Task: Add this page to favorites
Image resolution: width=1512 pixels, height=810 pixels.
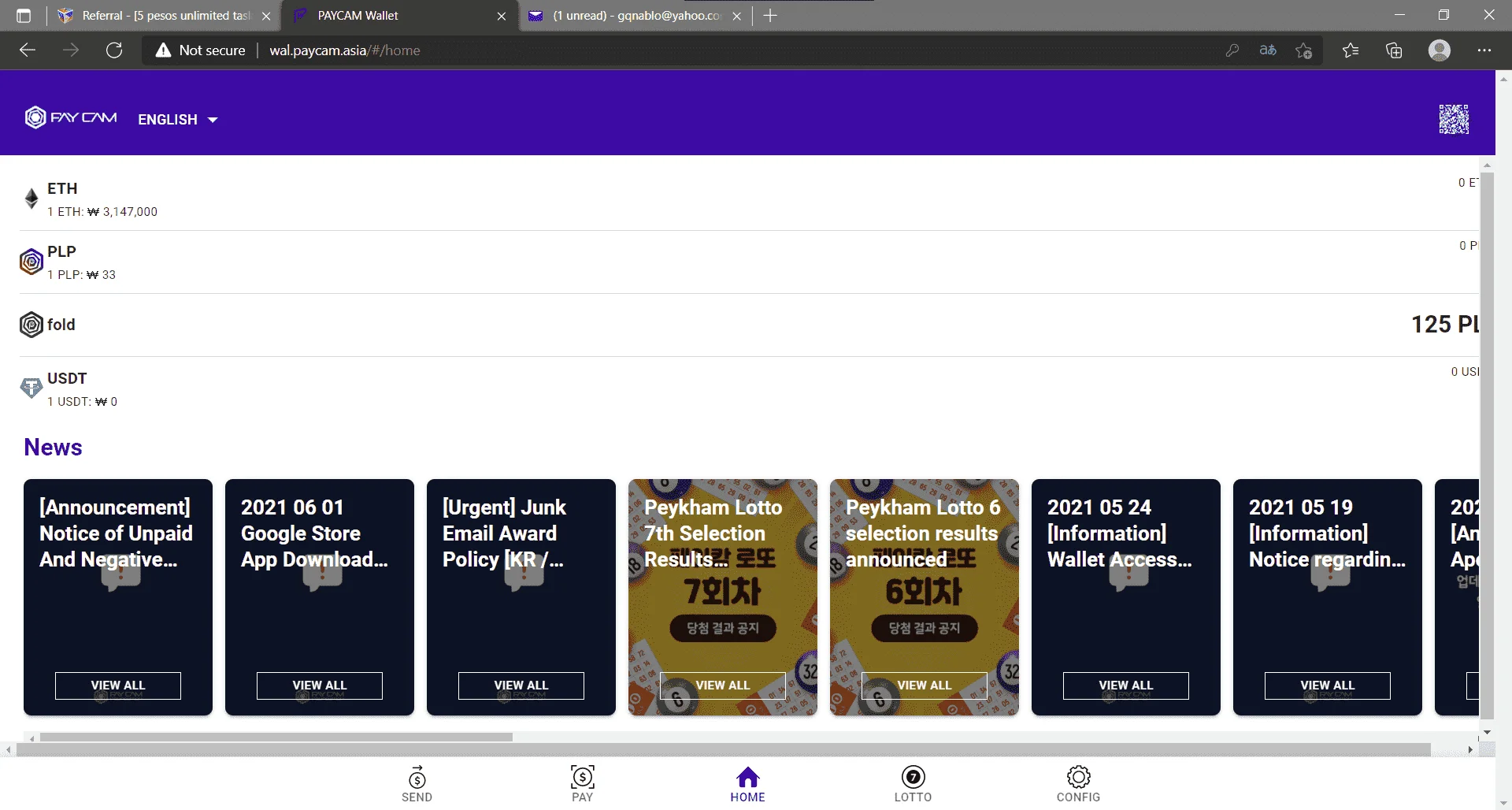Action: coord(1304,50)
